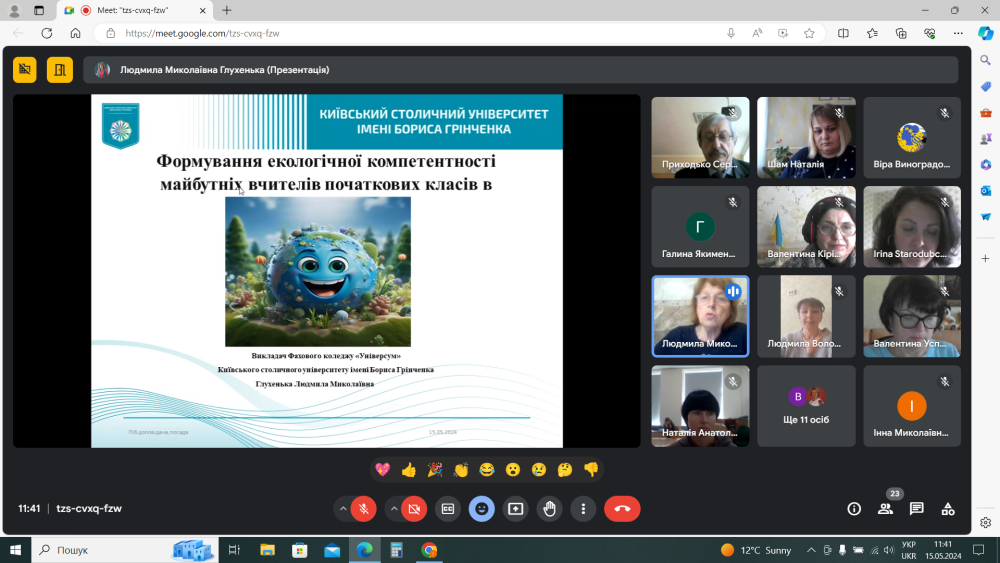Open the Windows taskbar search box
This screenshot has height=563, width=1000.
pyautogui.click(x=100, y=550)
